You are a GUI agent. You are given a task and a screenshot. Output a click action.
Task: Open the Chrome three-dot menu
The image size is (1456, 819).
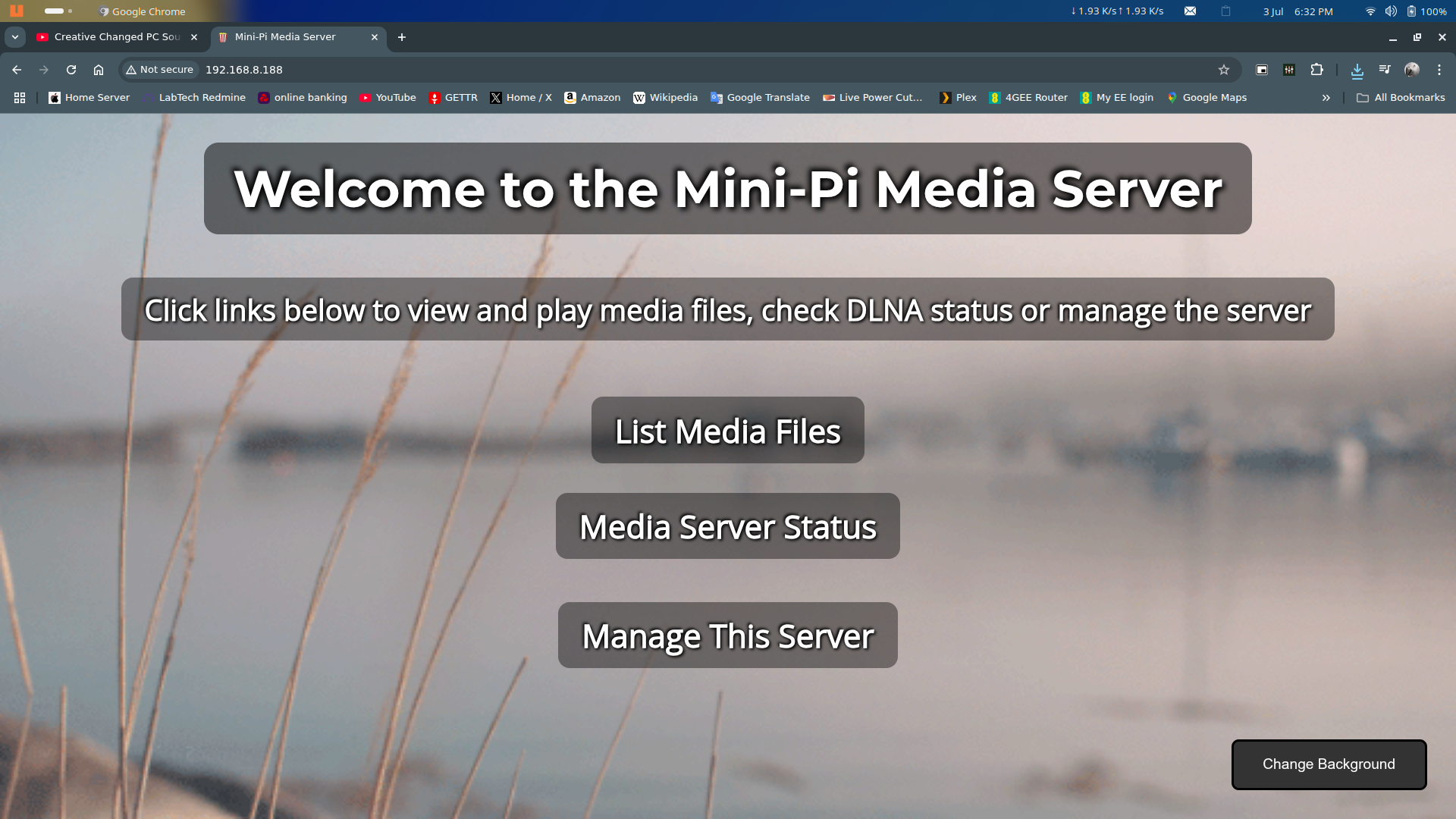tap(1439, 69)
